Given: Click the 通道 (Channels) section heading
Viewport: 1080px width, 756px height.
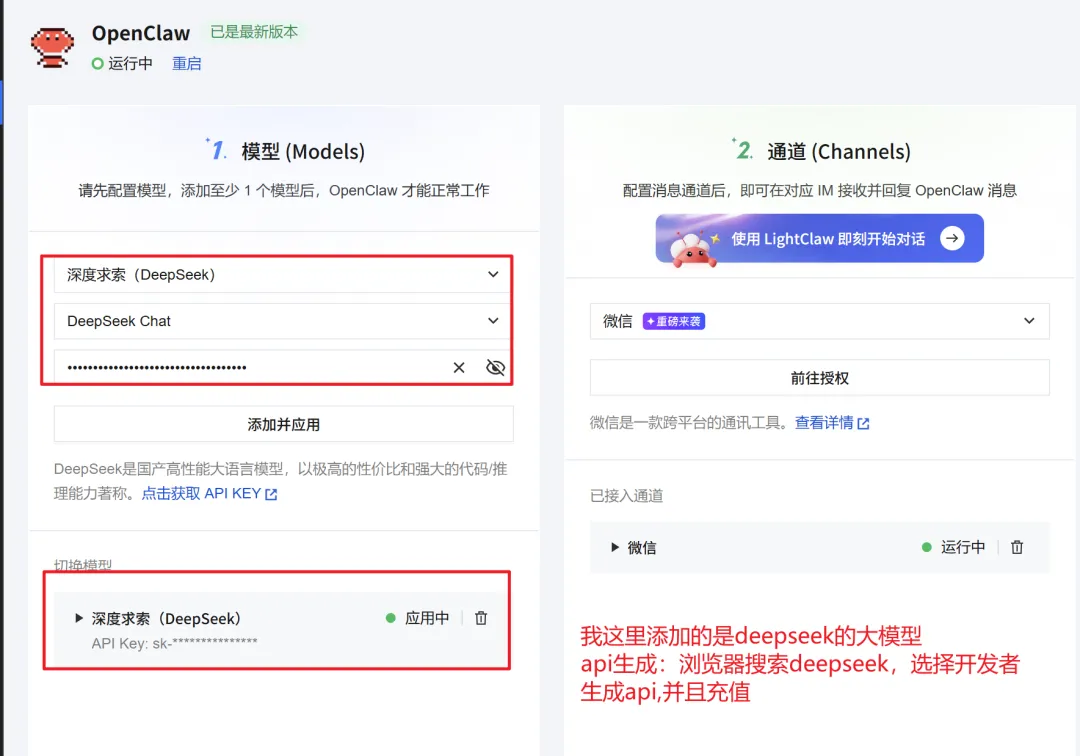Looking at the screenshot, I should [x=839, y=151].
